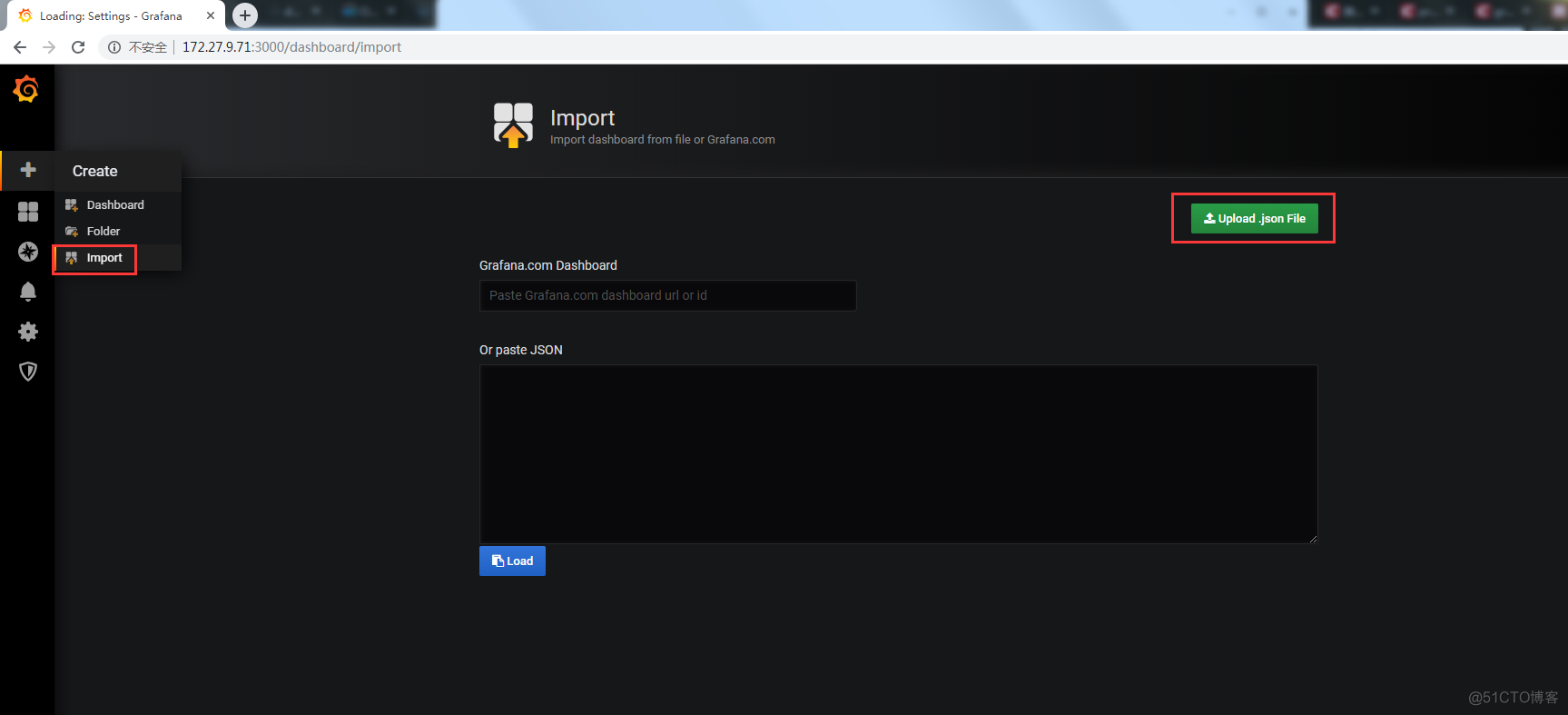1568x715 pixels.
Task: Open the Configuration gear icon in sidebar
Action: click(x=28, y=332)
